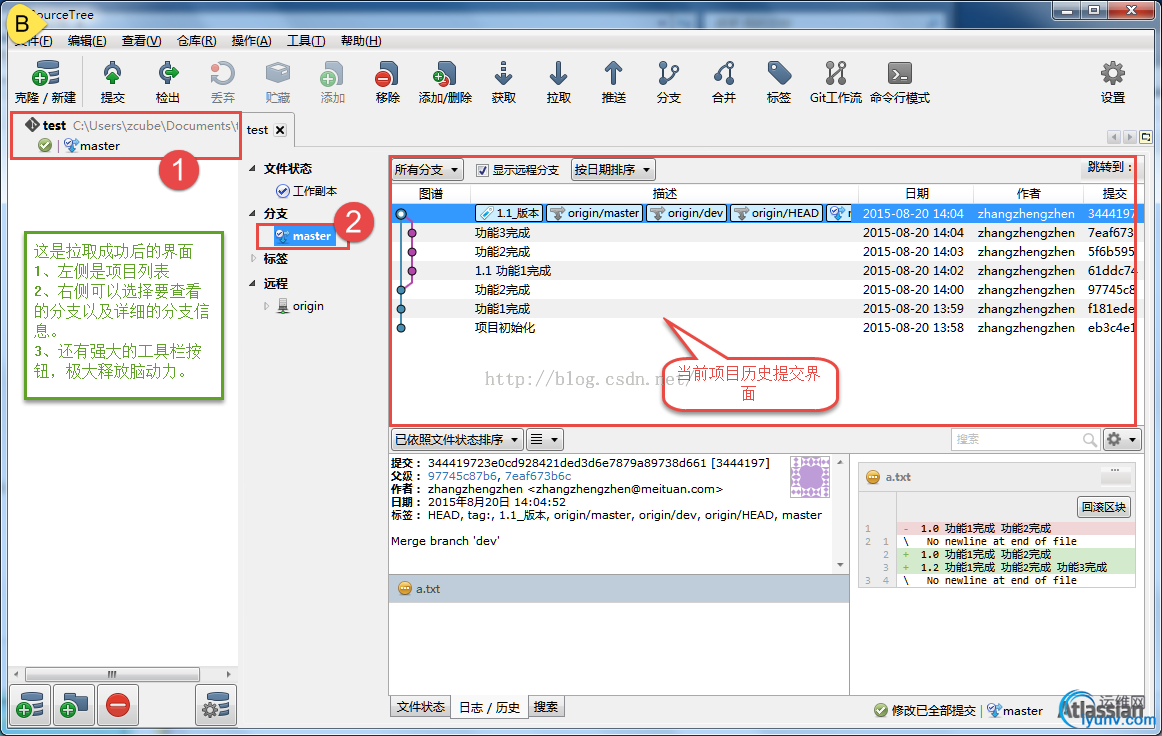The height and width of the screenshot is (736, 1162).
Task: Click the Reverse hunk (回滚区块) button
Action: point(1103,508)
